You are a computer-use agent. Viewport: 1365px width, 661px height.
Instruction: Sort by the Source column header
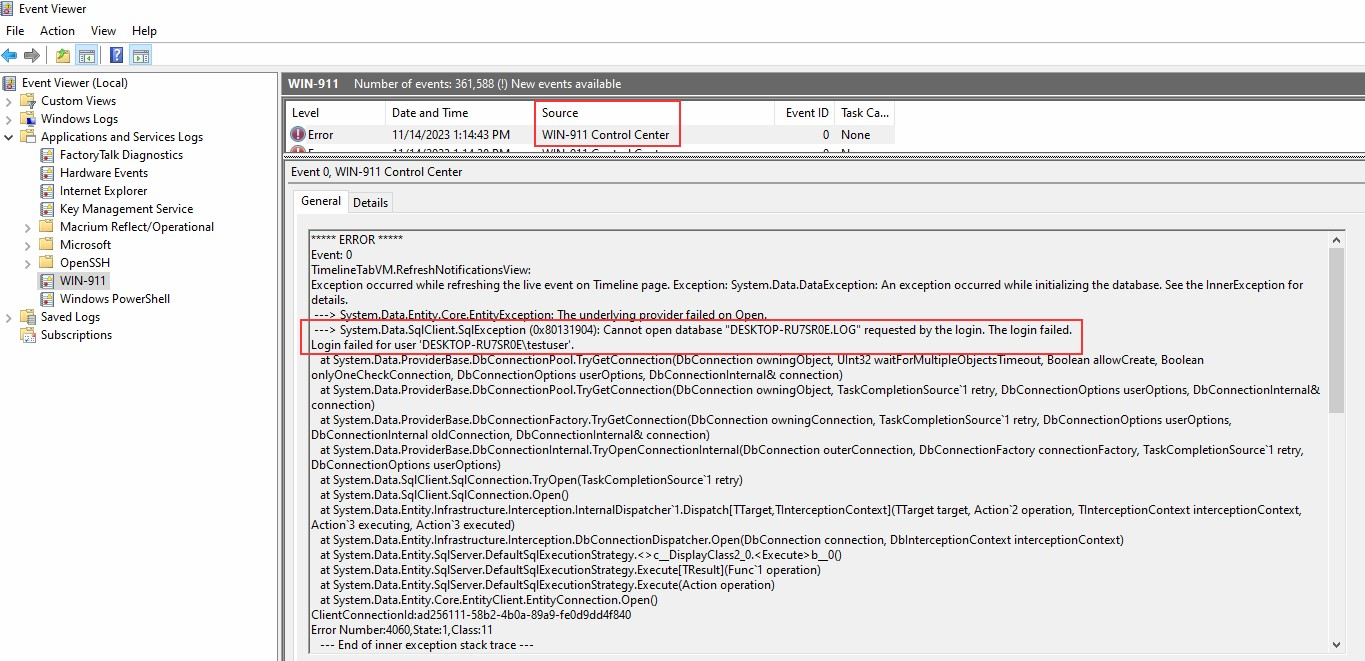coord(656,113)
